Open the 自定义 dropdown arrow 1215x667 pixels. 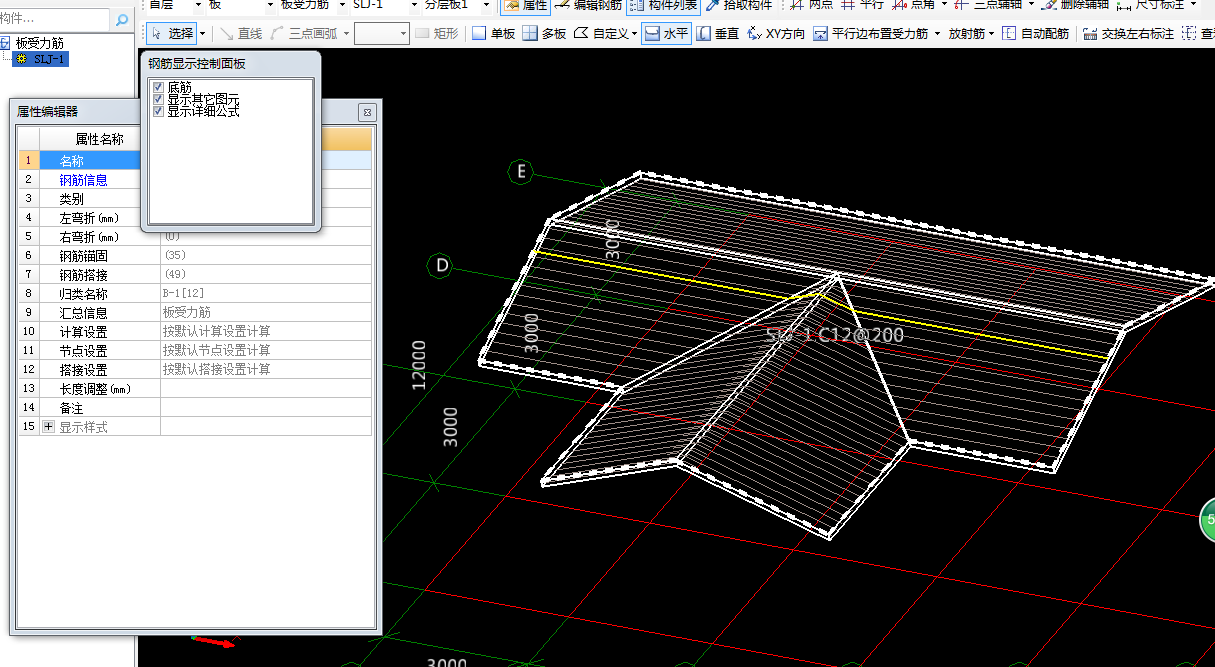pos(635,34)
